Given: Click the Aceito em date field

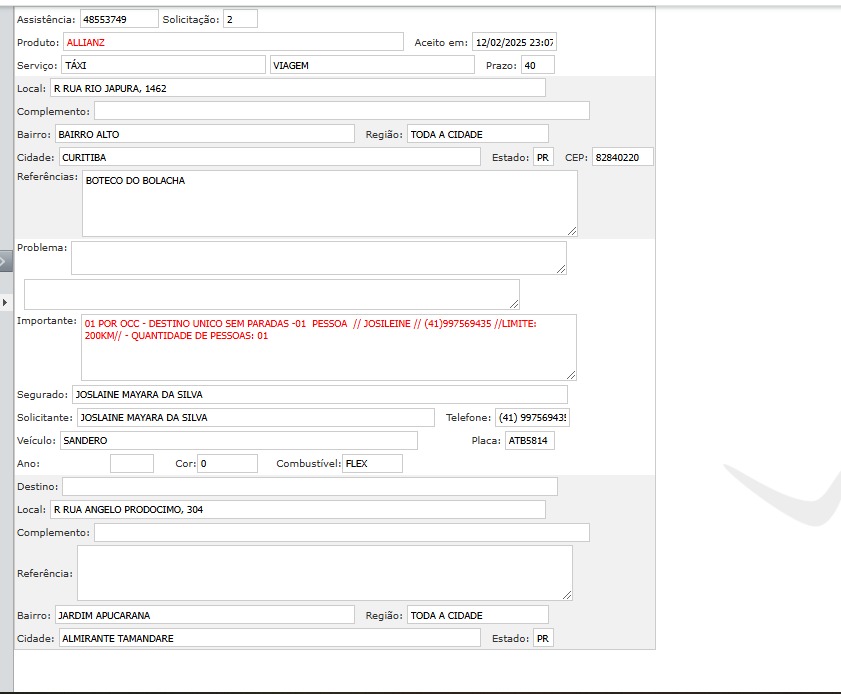Looking at the screenshot, I should [x=514, y=42].
